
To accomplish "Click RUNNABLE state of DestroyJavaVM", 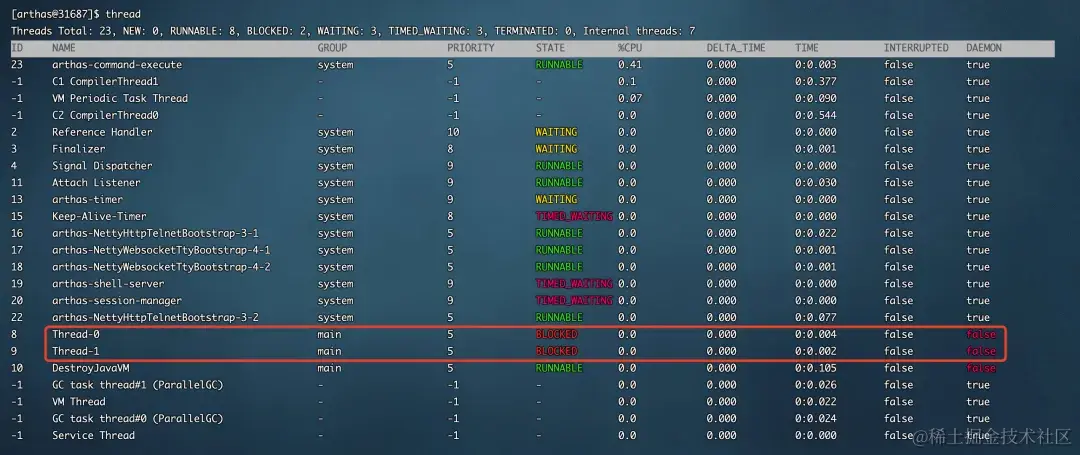I will [559, 368].
